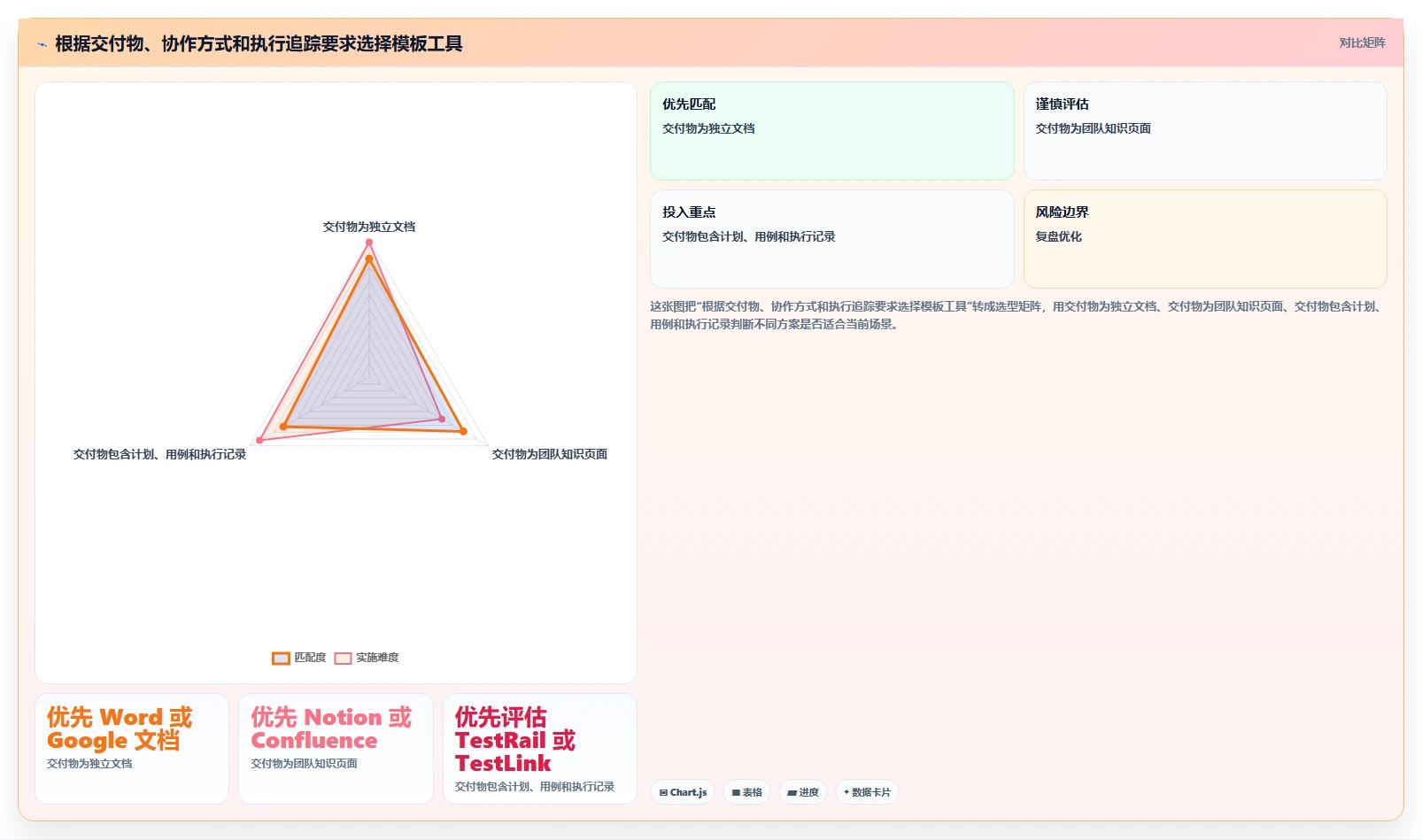Click the radar axis label 交付物为独立文档
1422x840 pixels.
[369, 227]
